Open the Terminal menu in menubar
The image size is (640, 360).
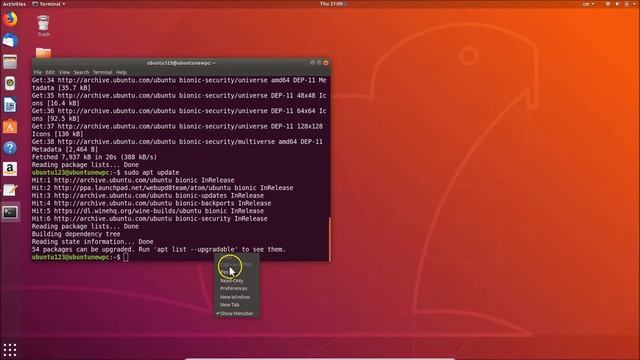coord(102,72)
